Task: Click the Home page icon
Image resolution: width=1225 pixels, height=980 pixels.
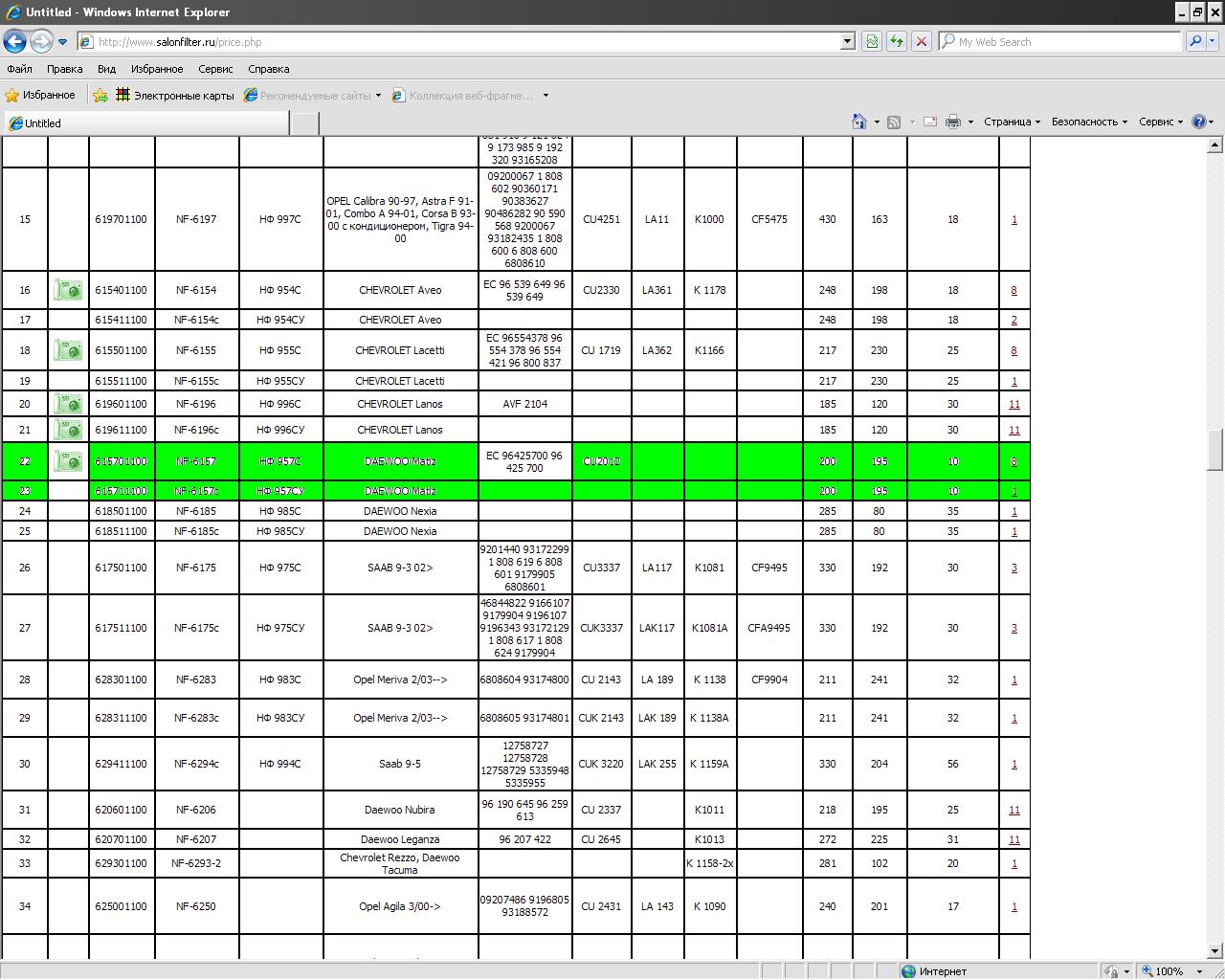Action: [x=858, y=122]
